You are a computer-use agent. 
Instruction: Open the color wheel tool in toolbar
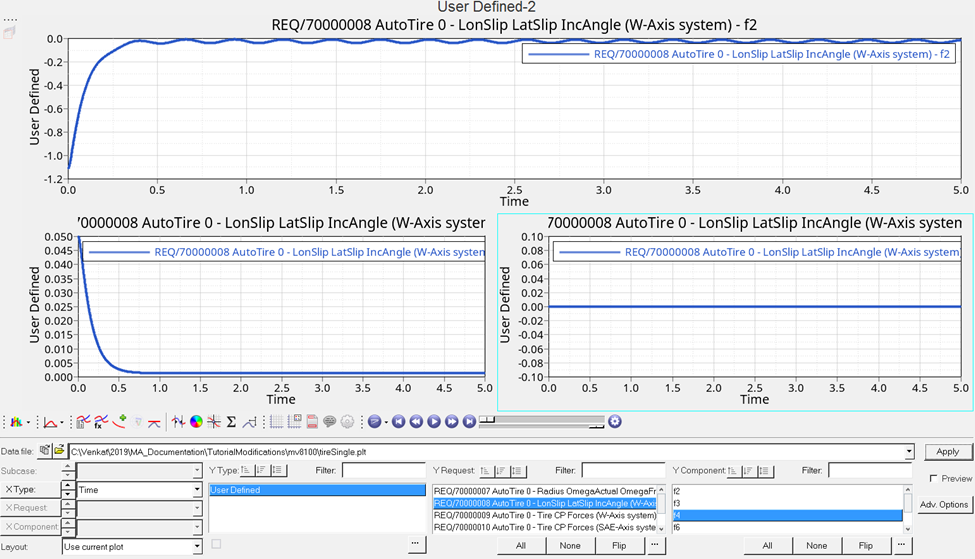coord(196,422)
